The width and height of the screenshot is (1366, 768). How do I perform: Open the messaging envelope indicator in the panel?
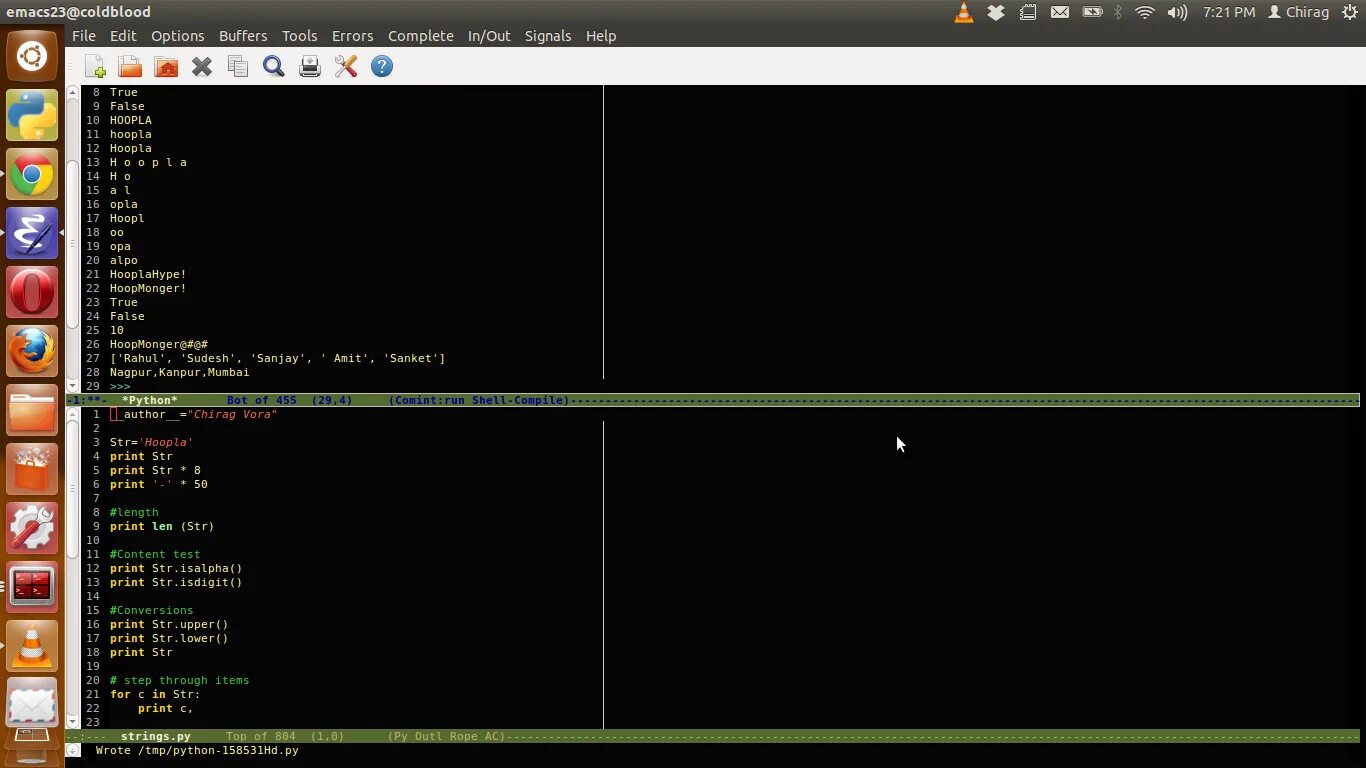(1060, 12)
